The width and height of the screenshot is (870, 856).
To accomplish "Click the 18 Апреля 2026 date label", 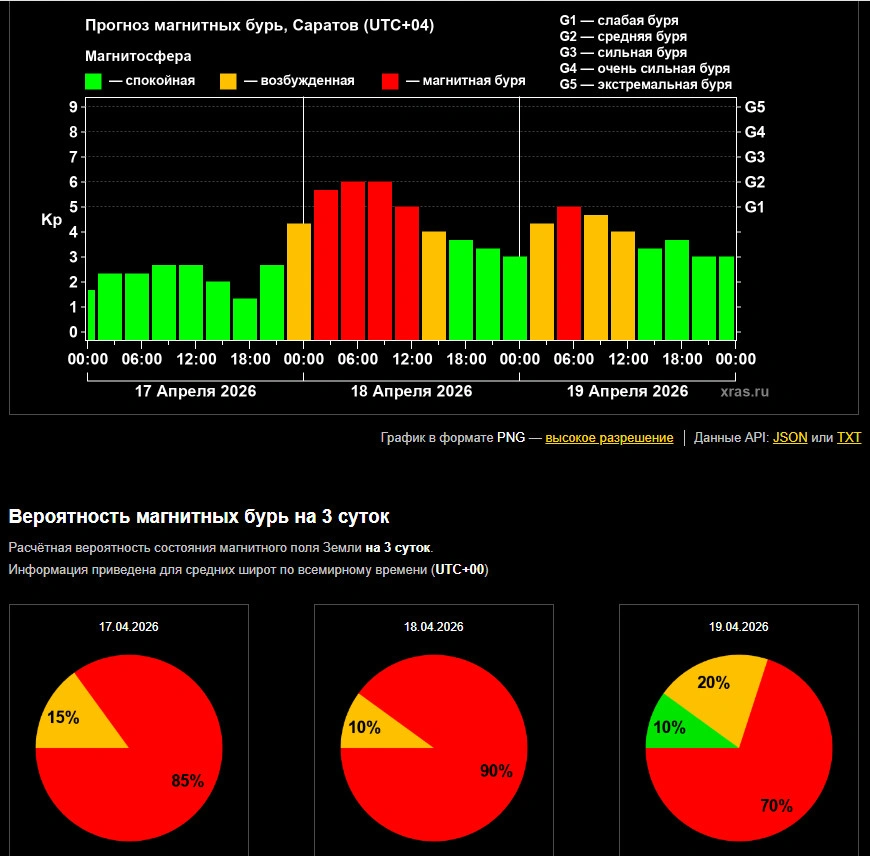I will point(411,391).
